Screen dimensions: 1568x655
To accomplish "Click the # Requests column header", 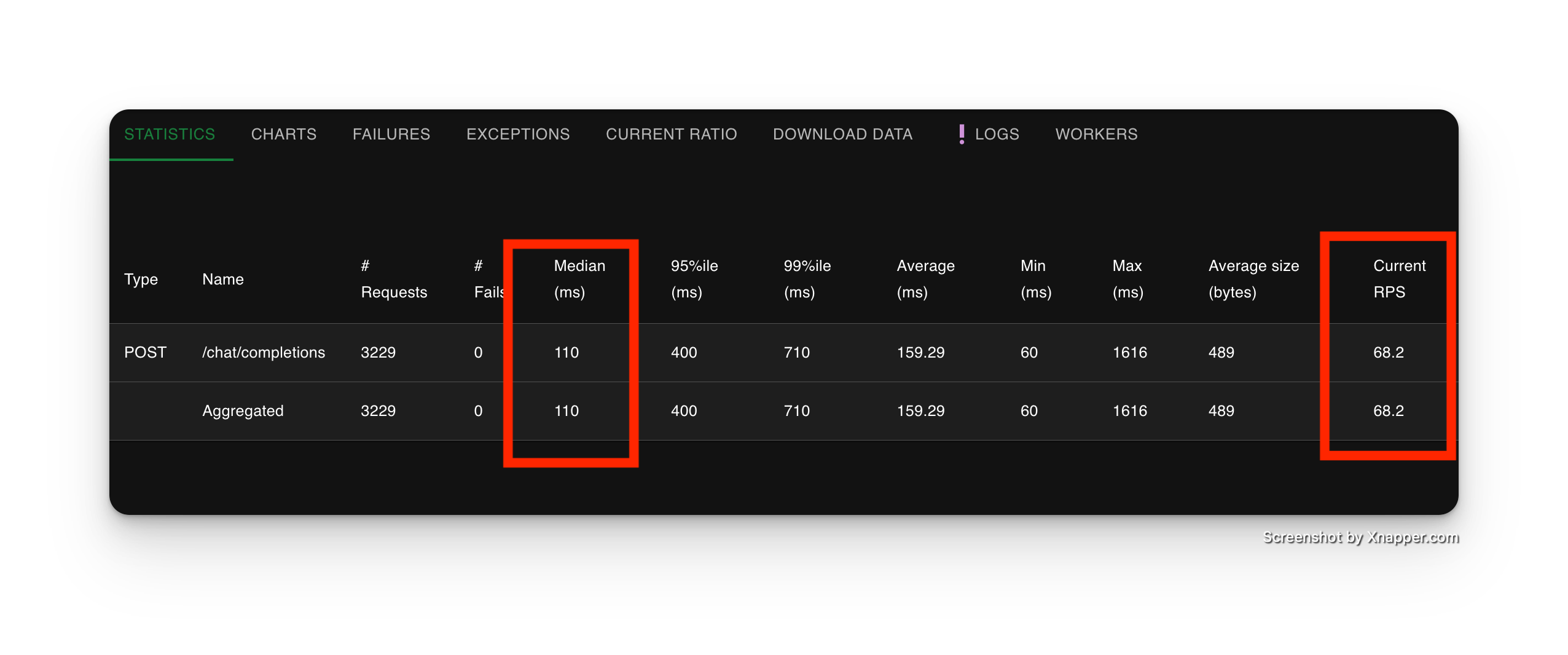I will click(x=393, y=279).
